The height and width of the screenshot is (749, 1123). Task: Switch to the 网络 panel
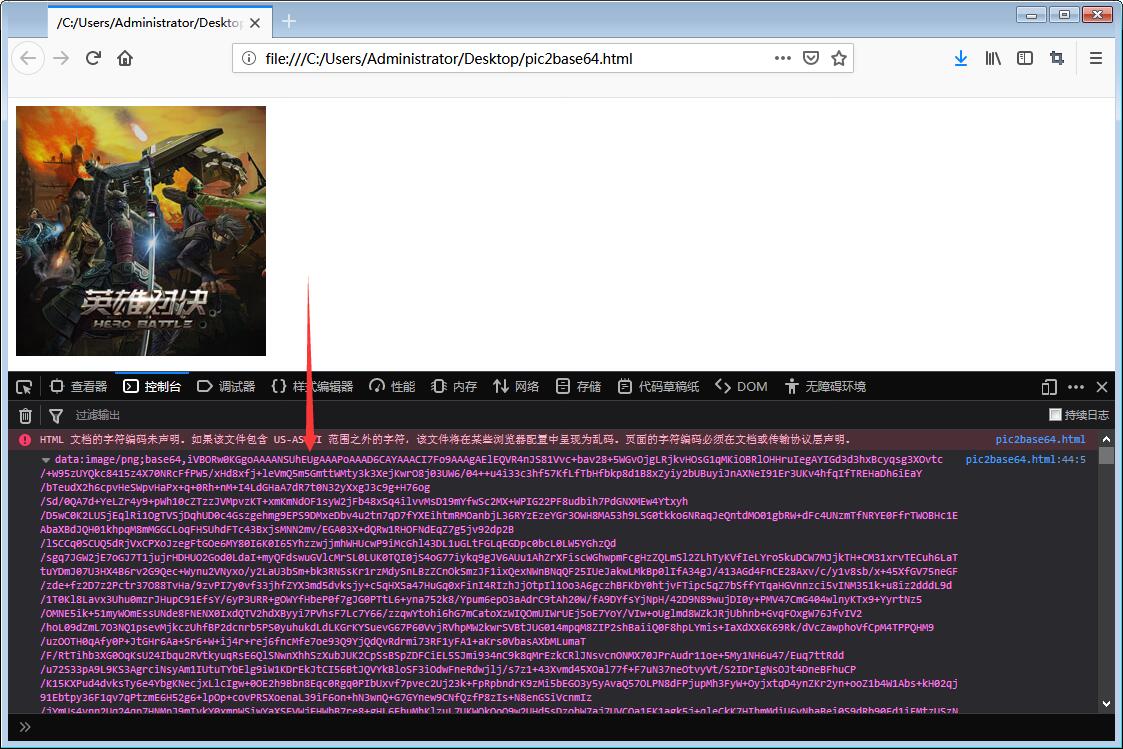tap(527, 386)
